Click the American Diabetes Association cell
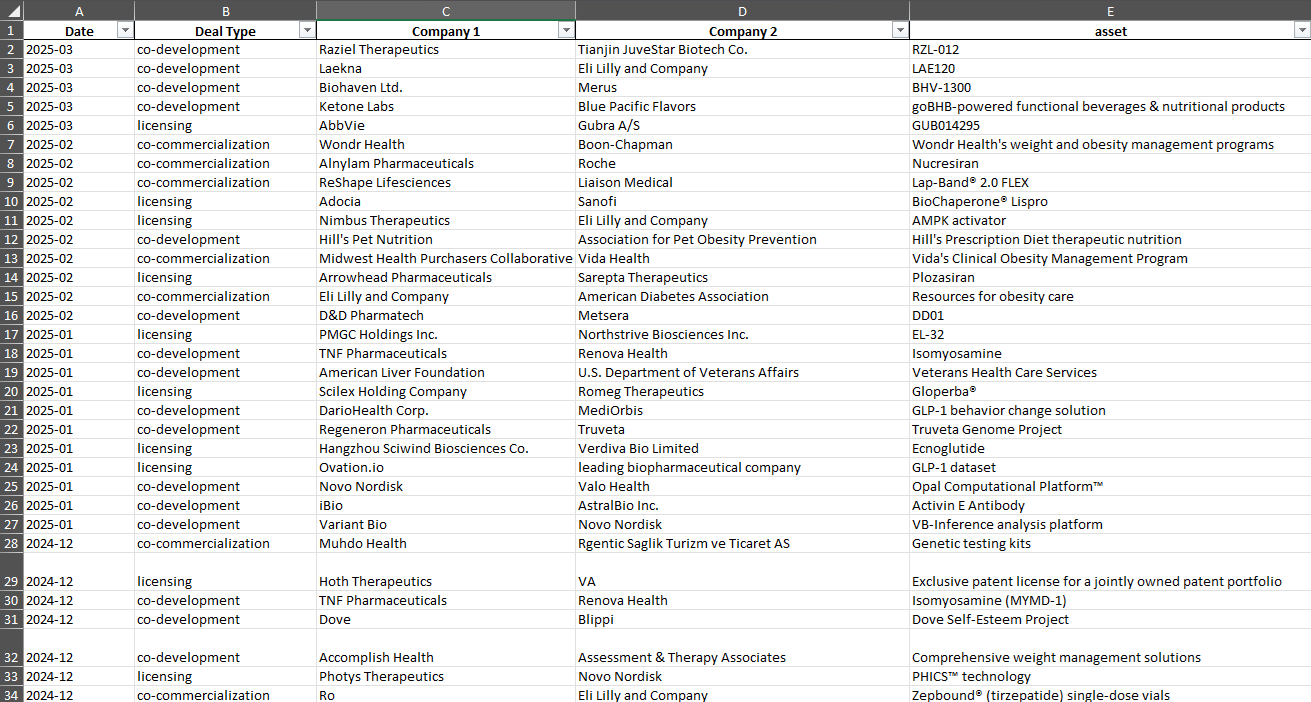The width and height of the screenshot is (1311, 702). (742, 297)
